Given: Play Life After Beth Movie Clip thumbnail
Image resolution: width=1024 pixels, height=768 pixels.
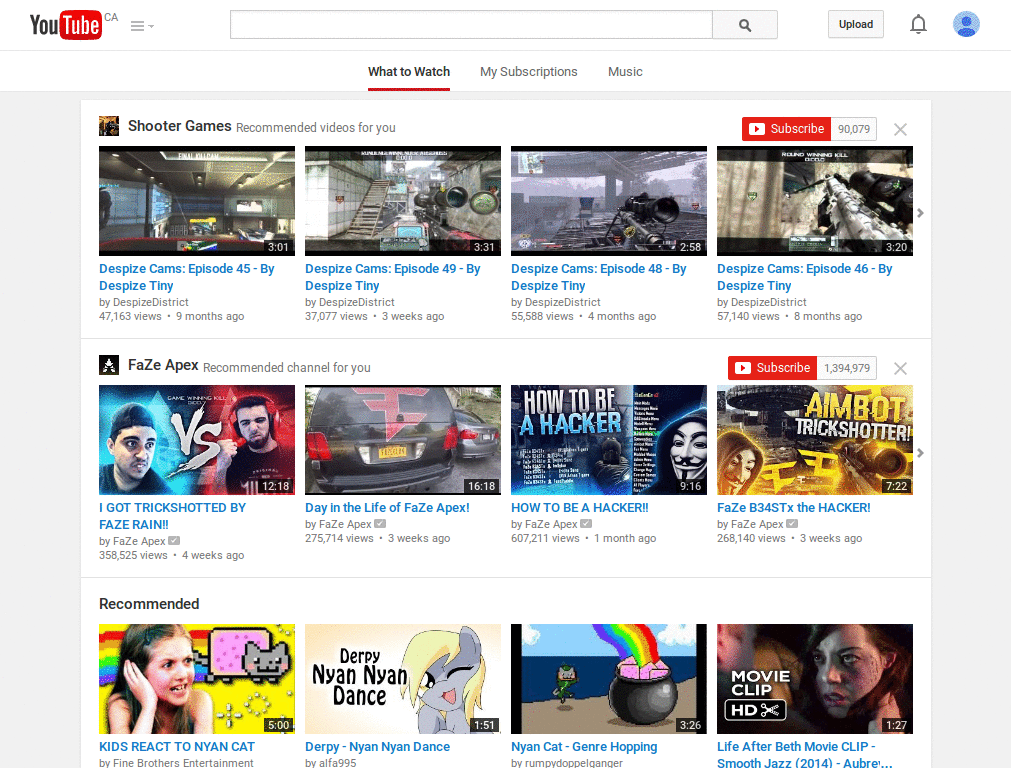Looking at the screenshot, I should pos(814,679).
